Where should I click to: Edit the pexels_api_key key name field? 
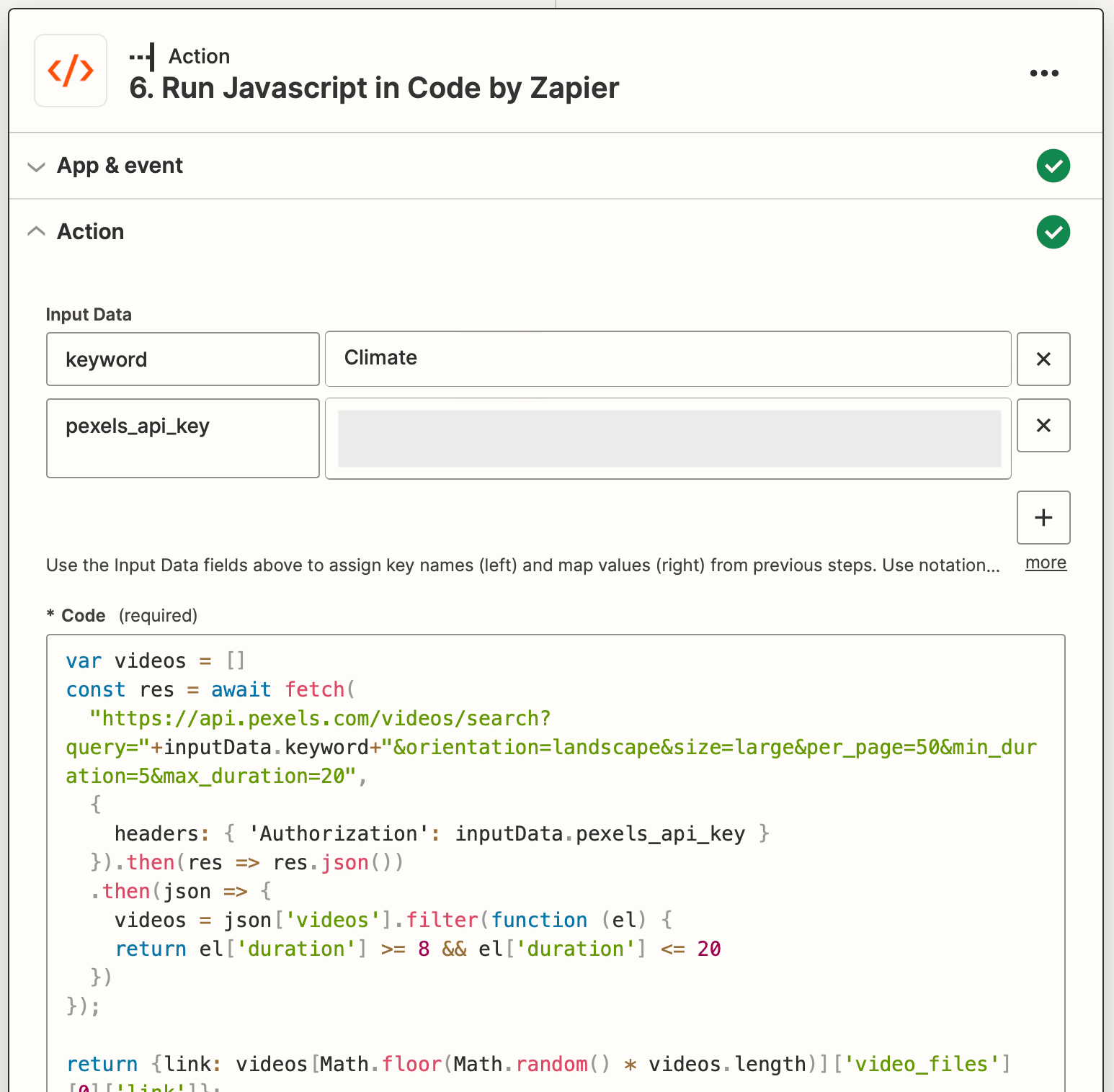[182, 437]
